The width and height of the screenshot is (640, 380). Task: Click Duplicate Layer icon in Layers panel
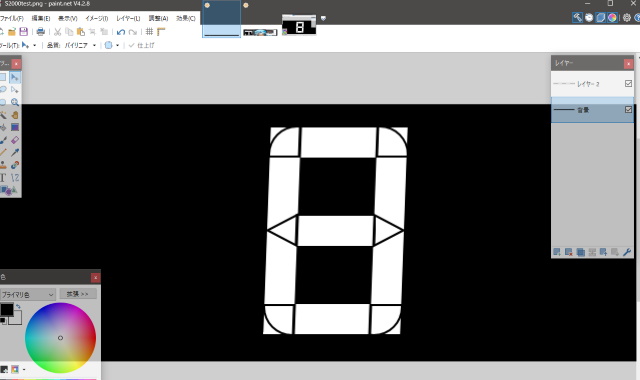pyautogui.click(x=580, y=252)
